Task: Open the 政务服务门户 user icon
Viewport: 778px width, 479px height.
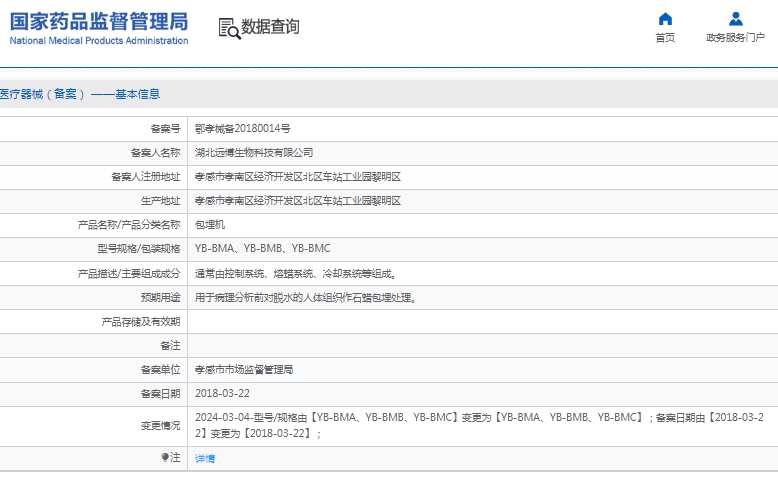Action: click(735, 19)
